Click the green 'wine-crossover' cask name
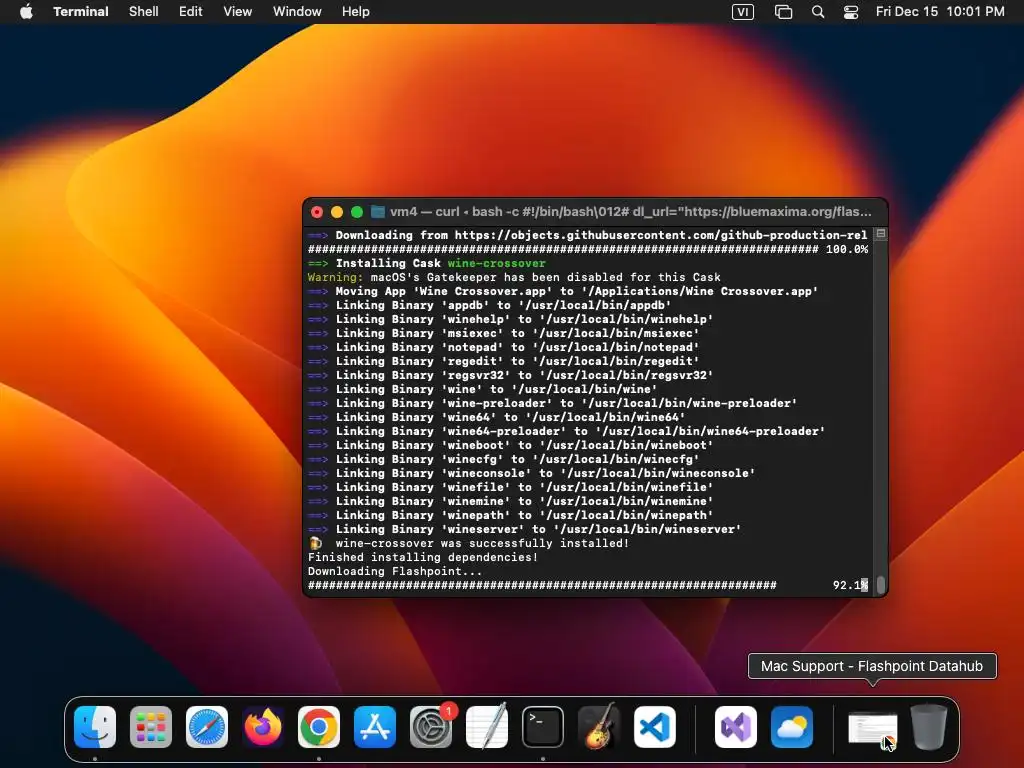The height and width of the screenshot is (768, 1024). pyautogui.click(x=496, y=263)
